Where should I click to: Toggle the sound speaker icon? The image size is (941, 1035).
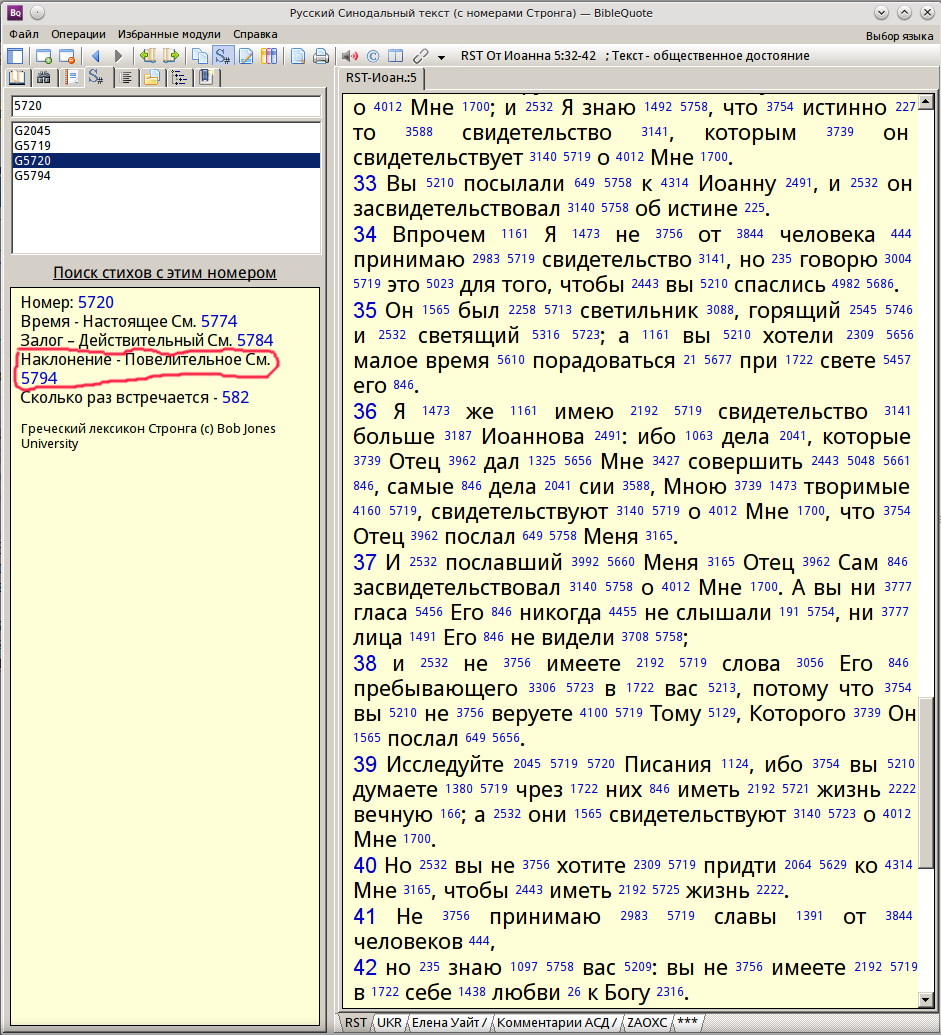(350, 56)
